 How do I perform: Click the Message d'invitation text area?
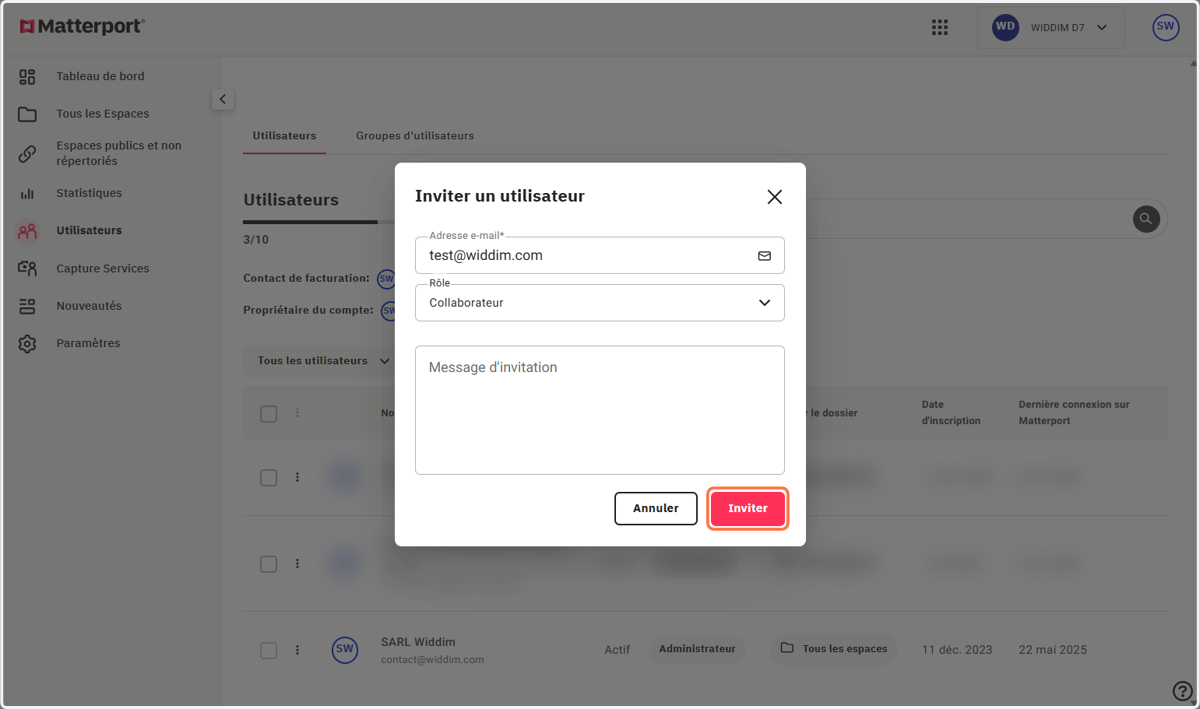pyautogui.click(x=600, y=410)
